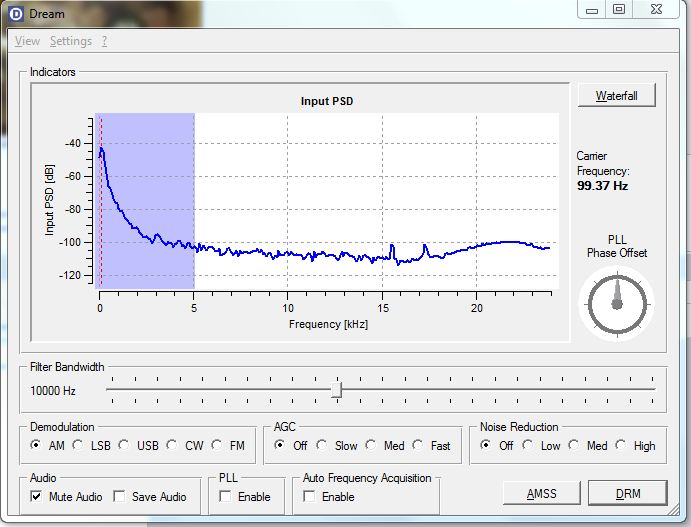Click the PLL Phase Offset dial
This screenshot has height=527, width=691.
(x=617, y=304)
